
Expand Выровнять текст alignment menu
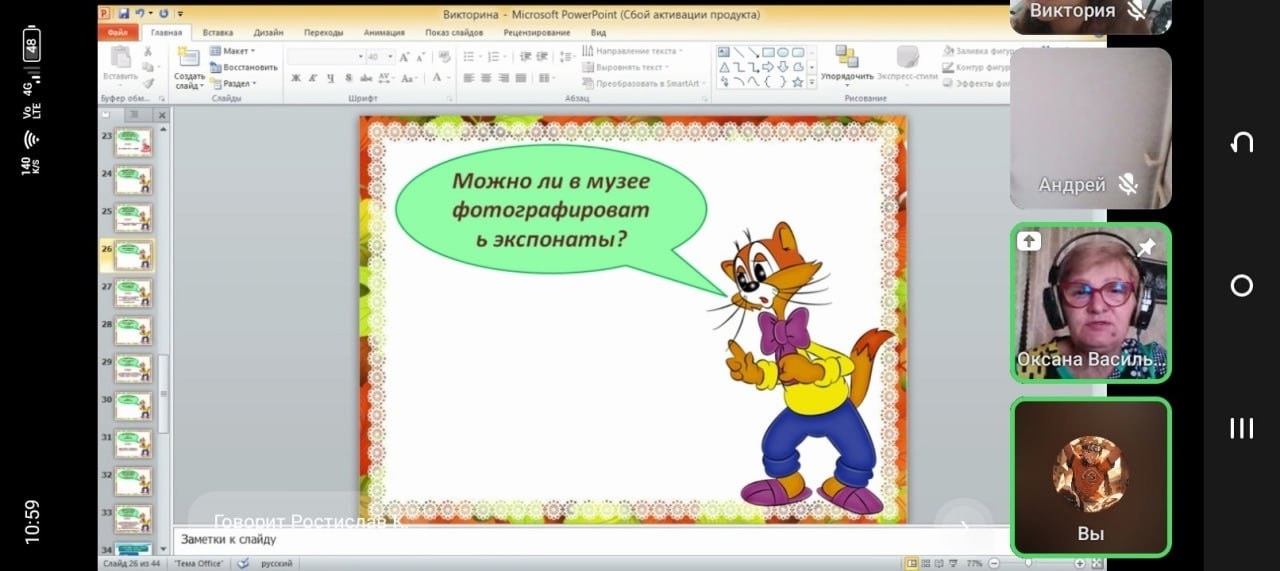pos(625,67)
